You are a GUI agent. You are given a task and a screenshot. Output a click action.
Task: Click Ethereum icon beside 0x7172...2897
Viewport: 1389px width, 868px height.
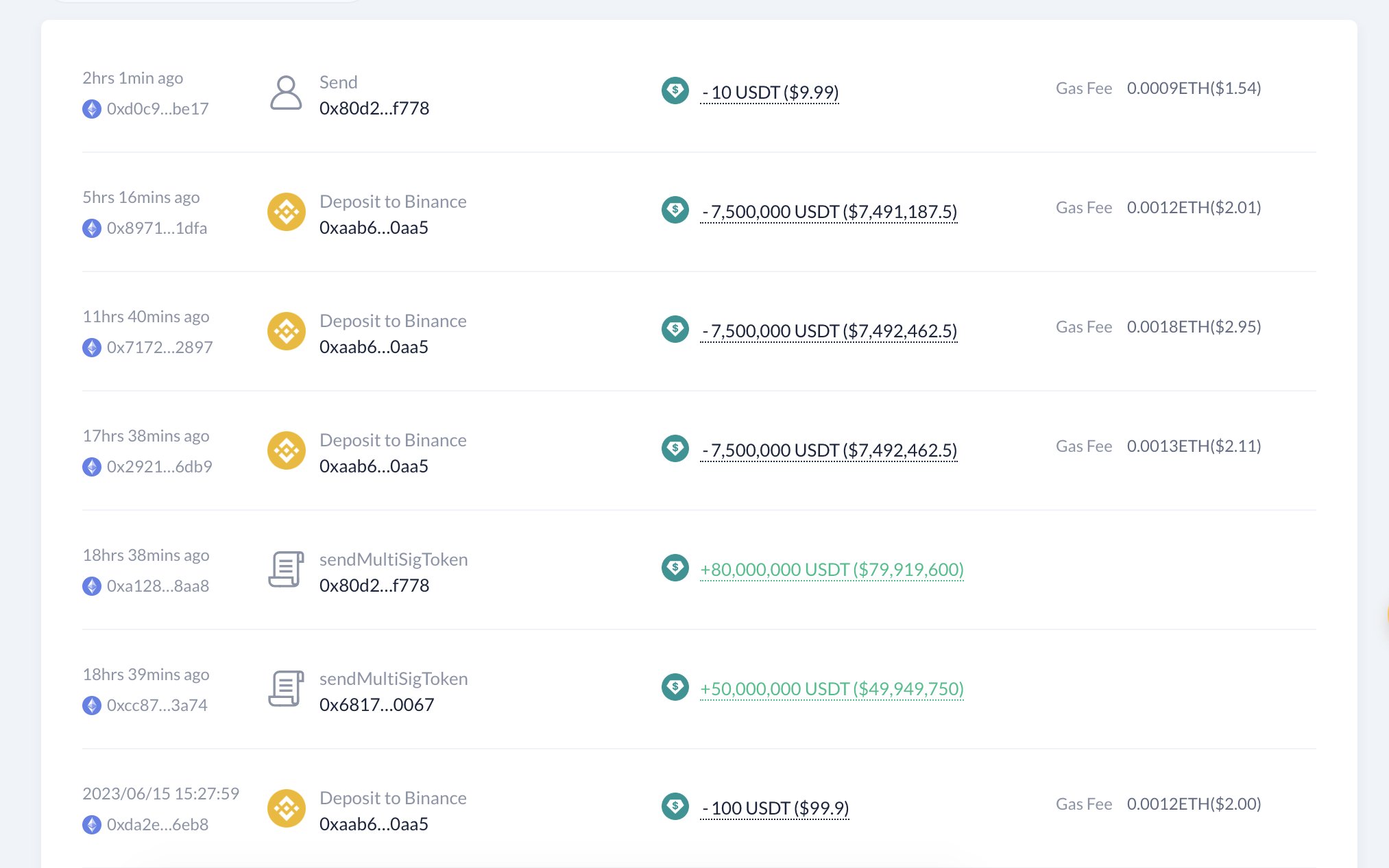click(92, 348)
